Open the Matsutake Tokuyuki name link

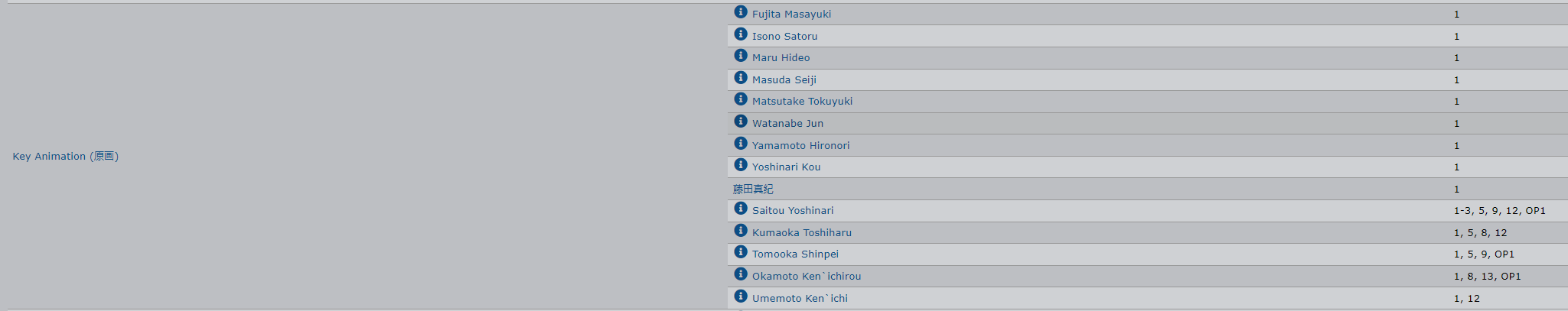click(802, 101)
